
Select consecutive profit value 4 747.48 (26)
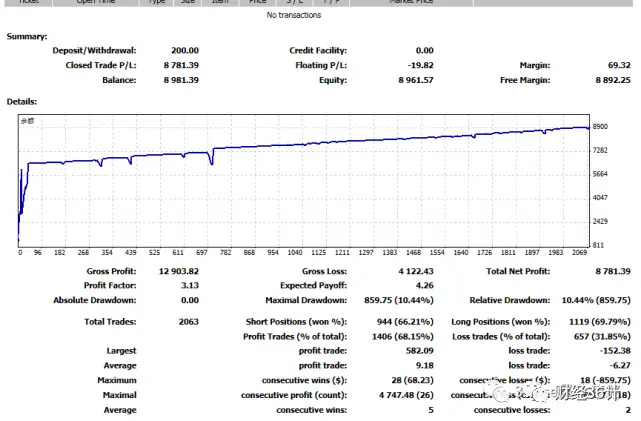coord(406,395)
